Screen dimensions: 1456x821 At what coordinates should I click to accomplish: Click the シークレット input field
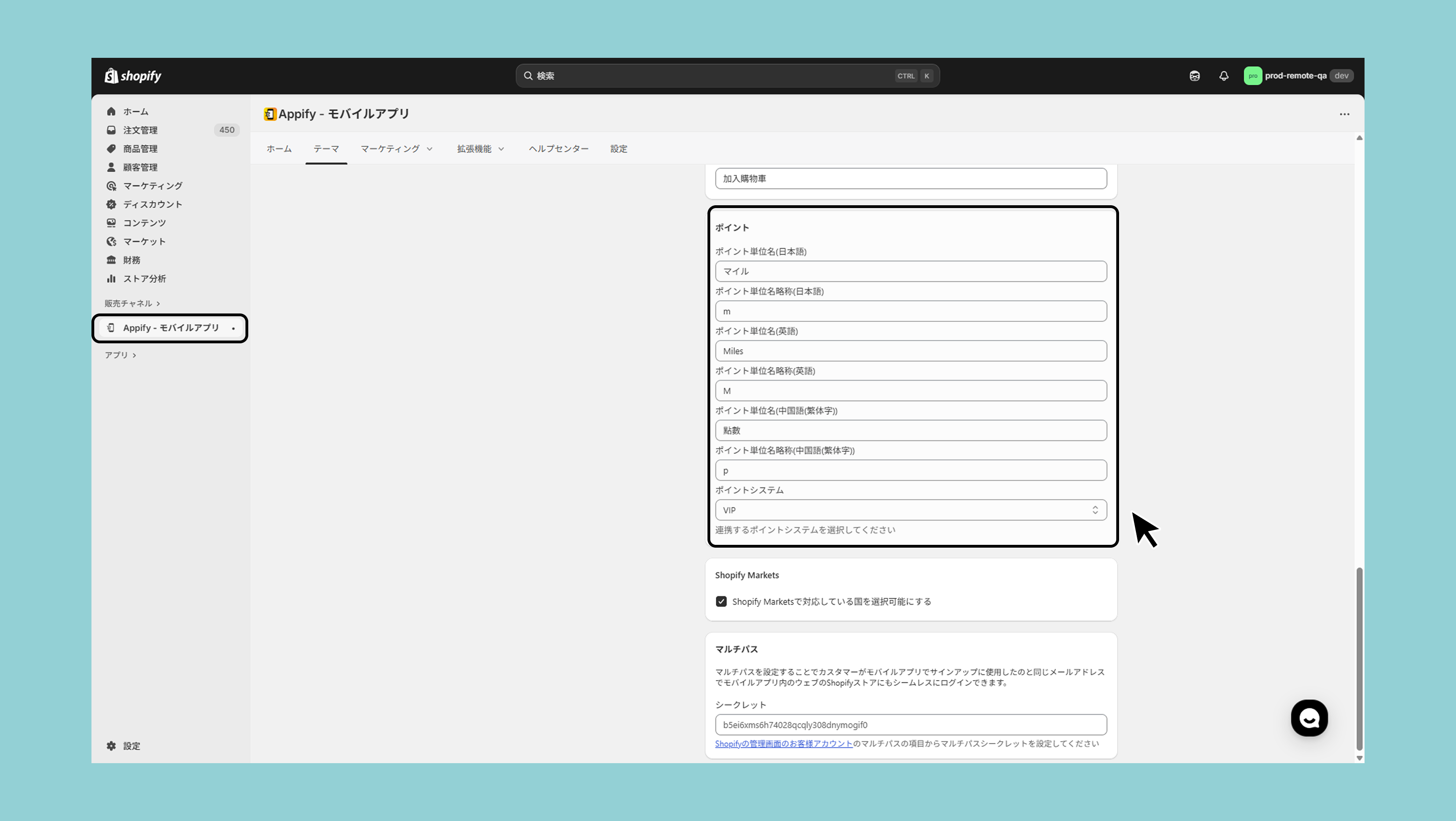[x=910, y=725]
